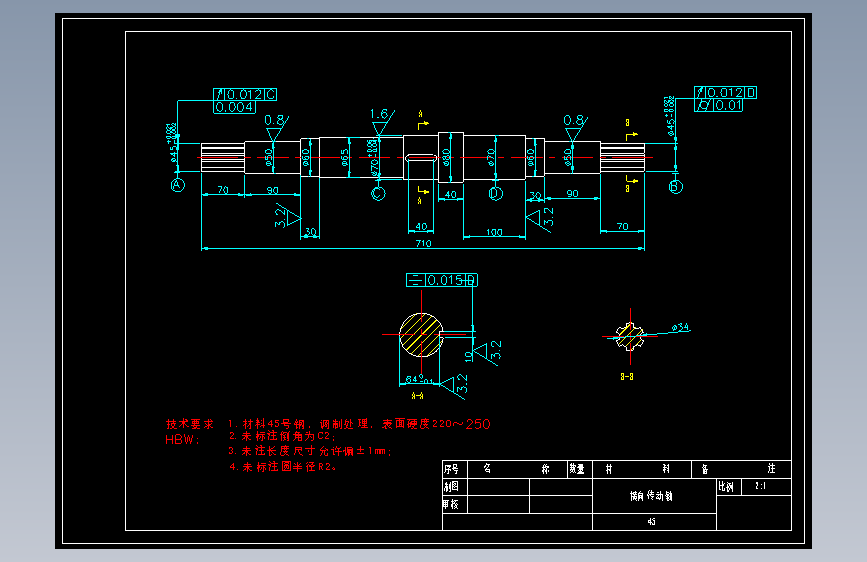The height and width of the screenshot is (562, 867).
Task: Click the 'ø45' toleranced dimension near datum A
Action: click(173, 143)
